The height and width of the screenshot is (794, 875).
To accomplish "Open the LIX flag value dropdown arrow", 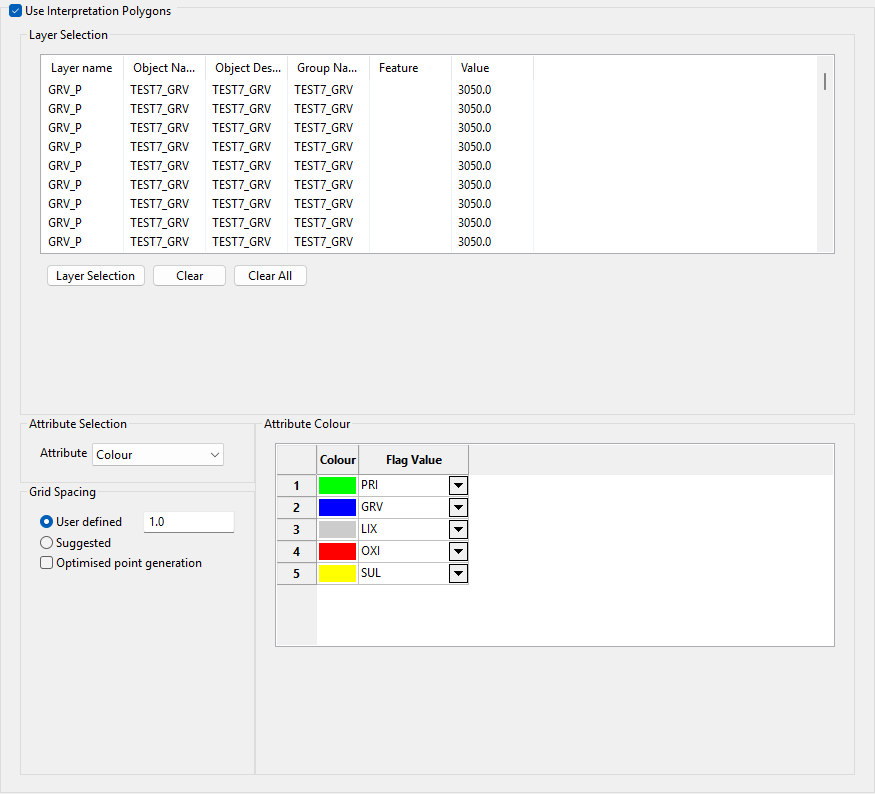I will (x=458, y=530).
